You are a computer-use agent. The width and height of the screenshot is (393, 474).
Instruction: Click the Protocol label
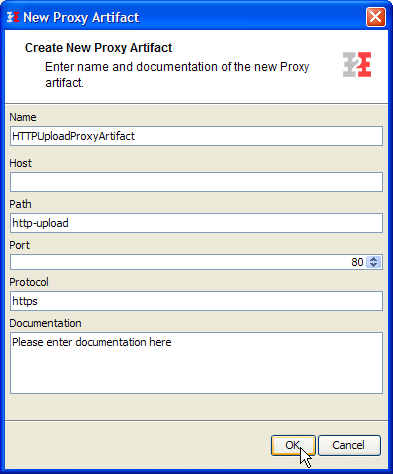tap(29, 282)
